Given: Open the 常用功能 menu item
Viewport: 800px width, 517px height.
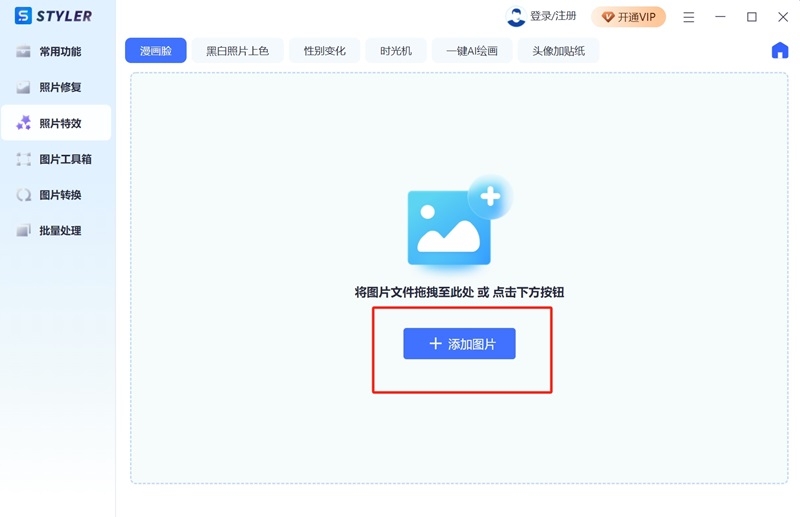Looking at the screenshot, I should tap(56, 52).
